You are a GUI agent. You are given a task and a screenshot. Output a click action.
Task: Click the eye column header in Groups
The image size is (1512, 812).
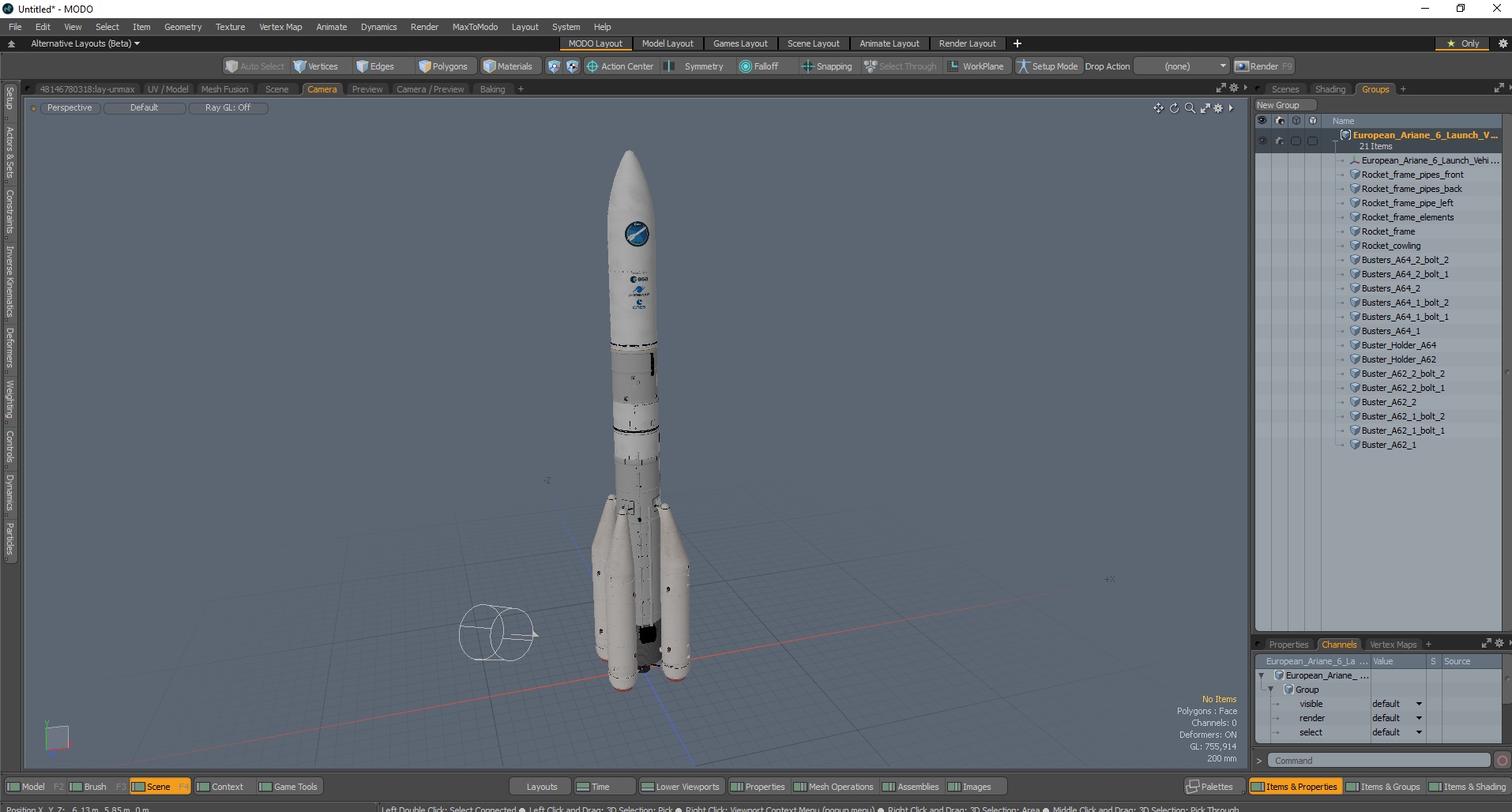tap(1262, 121)
